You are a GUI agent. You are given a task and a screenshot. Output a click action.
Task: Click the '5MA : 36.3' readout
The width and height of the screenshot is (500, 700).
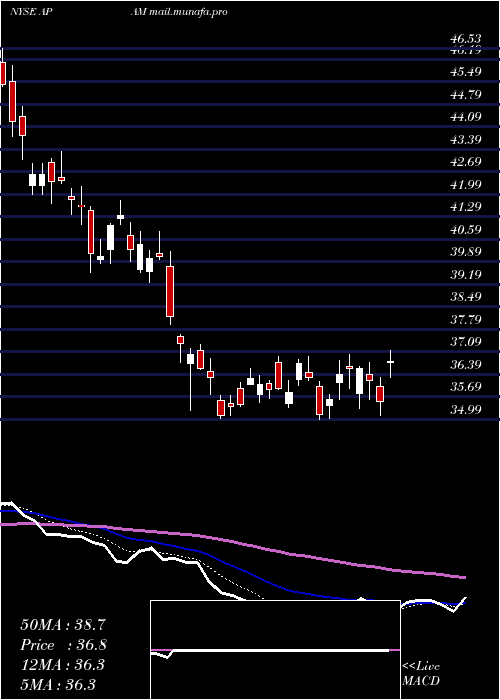pyautogui.click(x=59, y=684)
